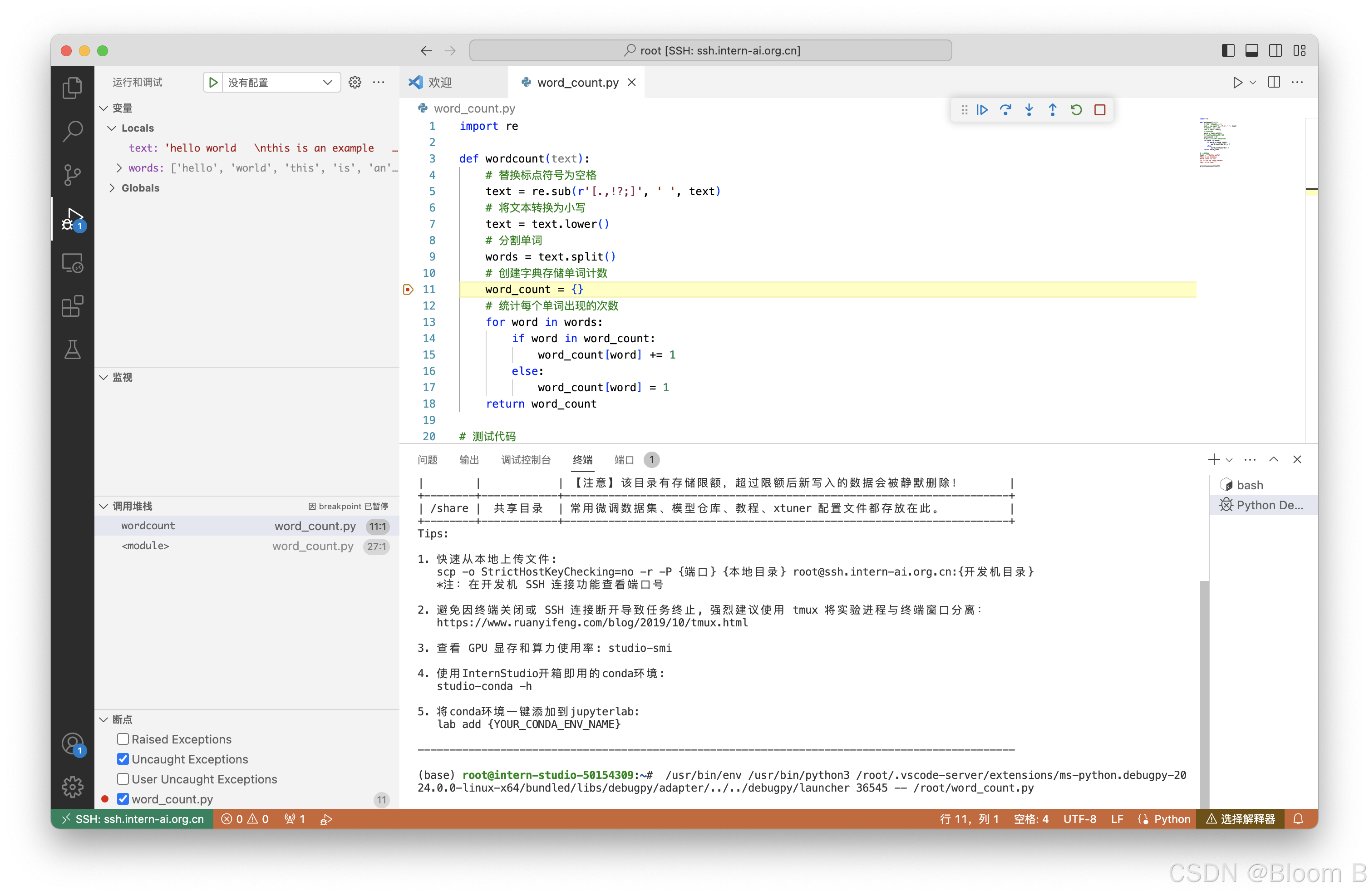This screenshot has width=1369, height=896.
Task: Click 选择解释器 in the status bar
Action: click(1241, 818)
